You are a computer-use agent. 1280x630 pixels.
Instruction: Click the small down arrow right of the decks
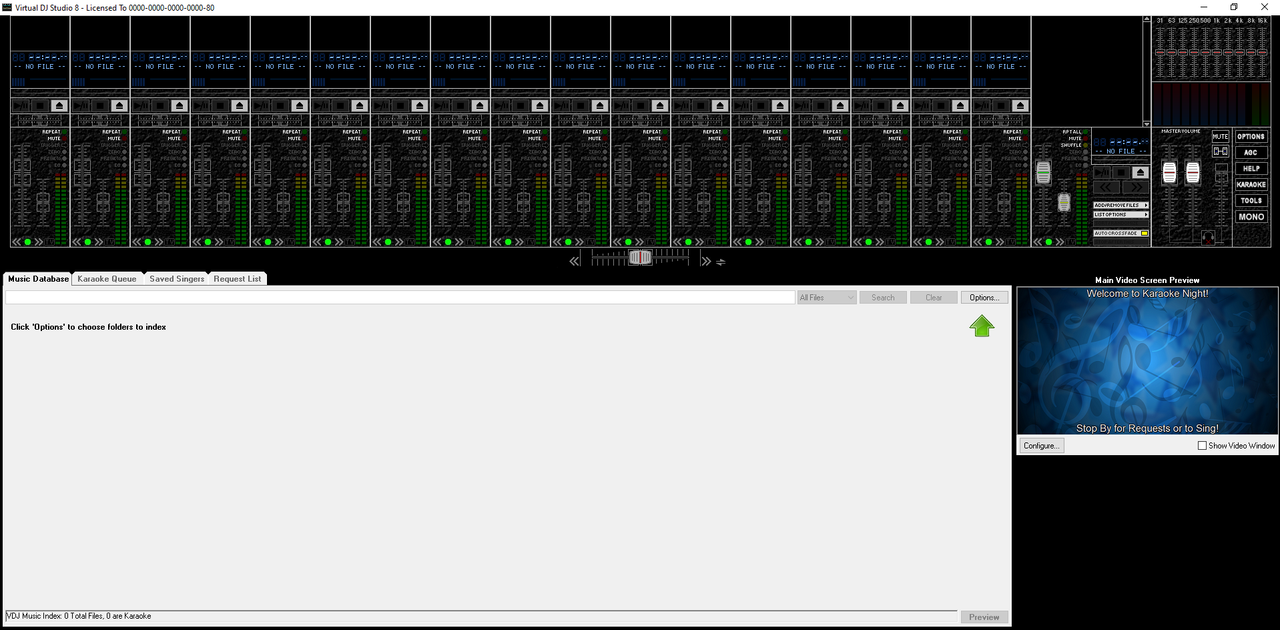click(x=1147, y=124)
